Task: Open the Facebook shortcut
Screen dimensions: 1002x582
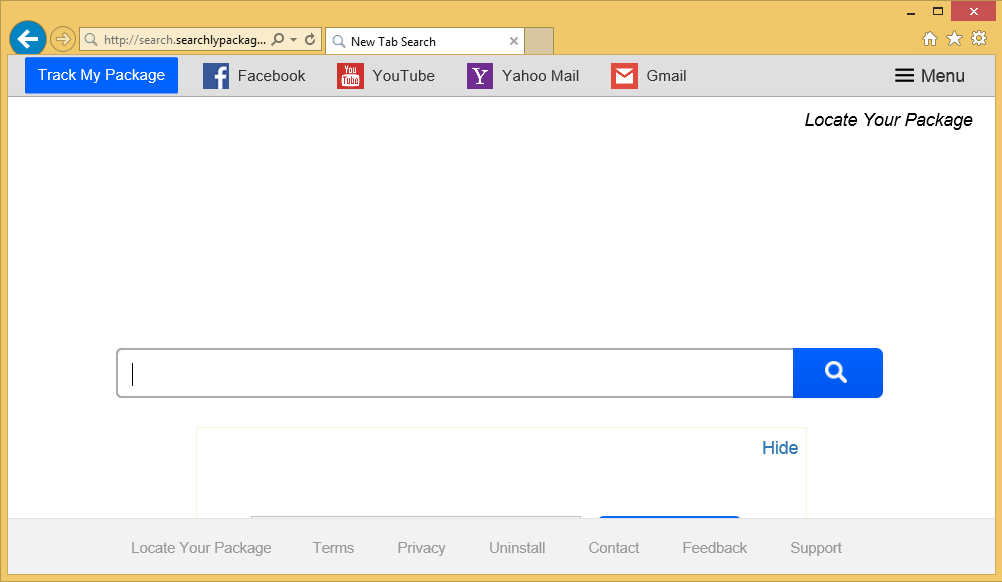Action: coord(254,76)
